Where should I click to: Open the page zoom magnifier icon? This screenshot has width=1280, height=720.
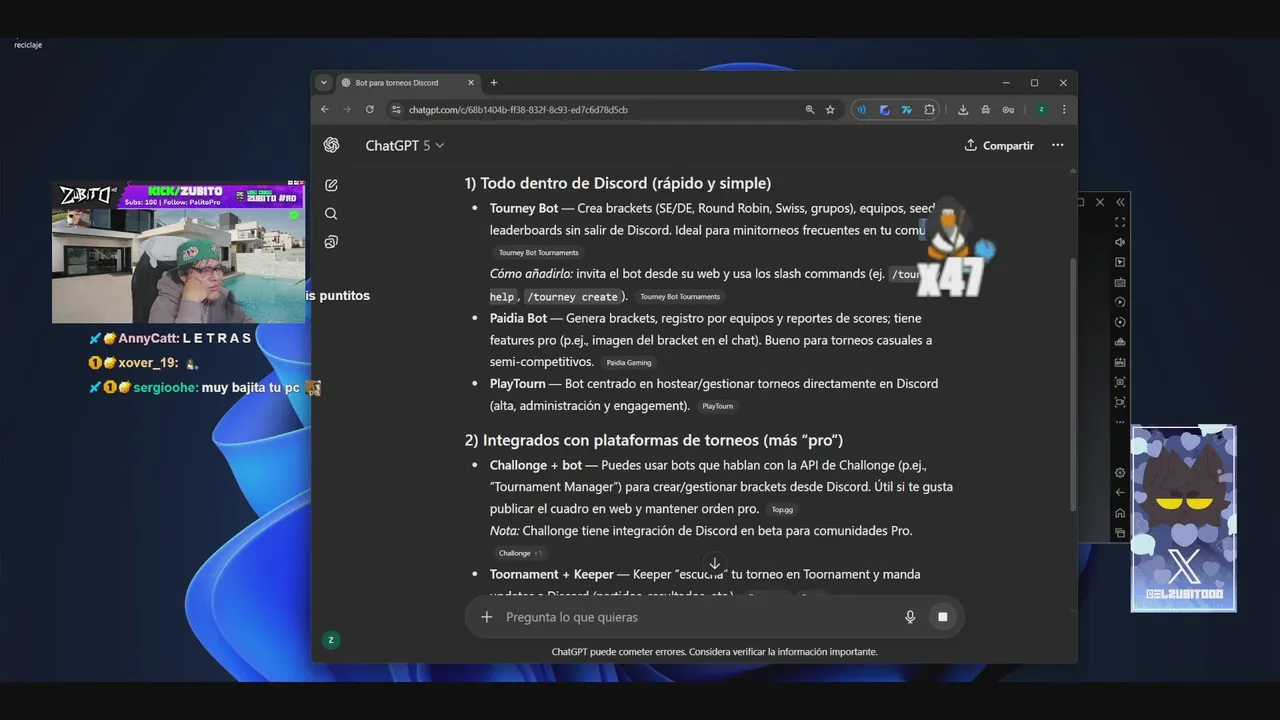[810, 110]
